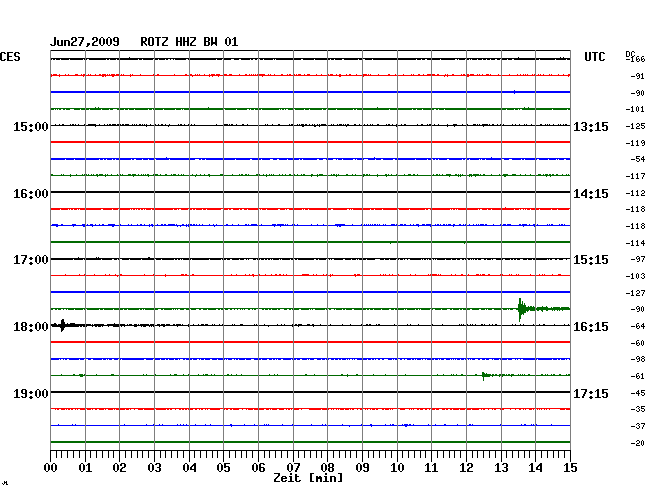650x494 pixels.
Task: Select minute tick label 05
Action: [x=223, y=467]
